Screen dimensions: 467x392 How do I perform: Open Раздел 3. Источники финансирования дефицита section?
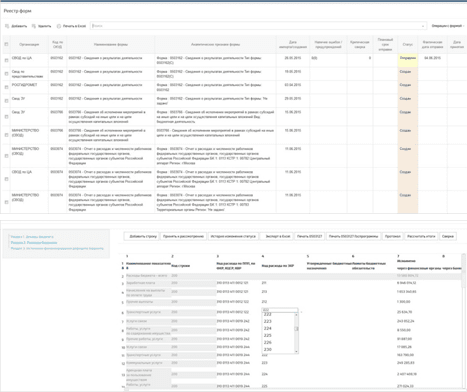57,248
